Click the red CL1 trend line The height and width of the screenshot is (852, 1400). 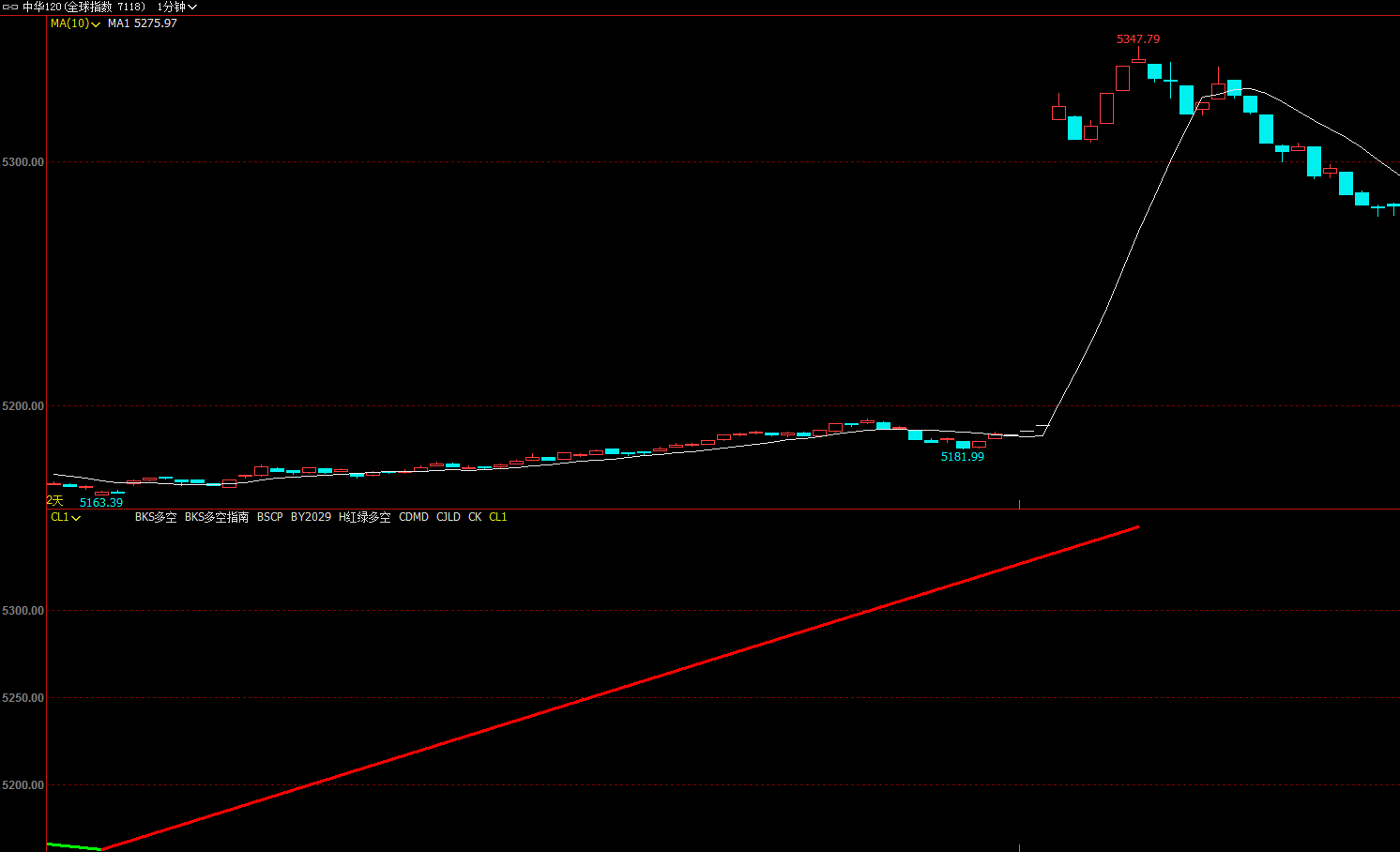[619, 689]
